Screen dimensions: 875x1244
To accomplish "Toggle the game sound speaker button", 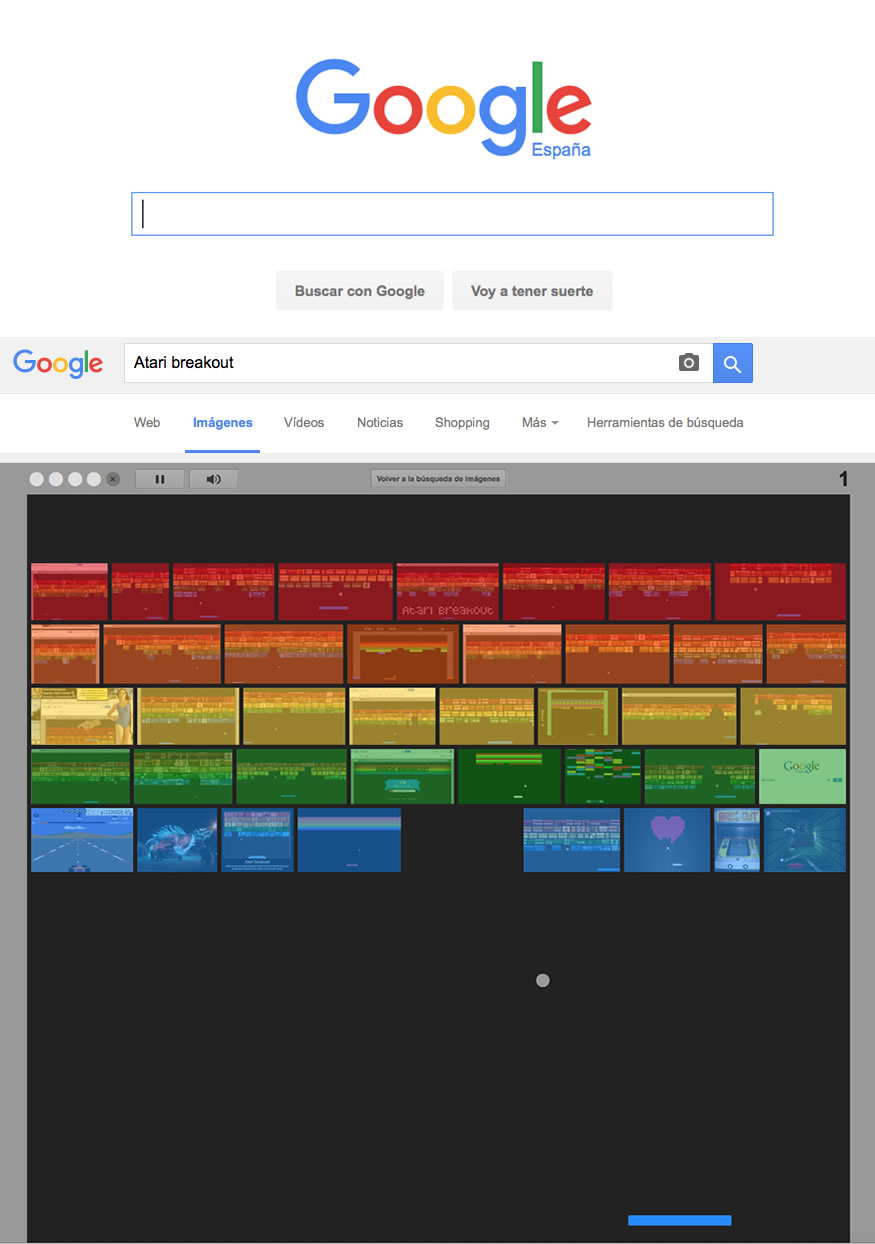I will [x=213, y=479].
